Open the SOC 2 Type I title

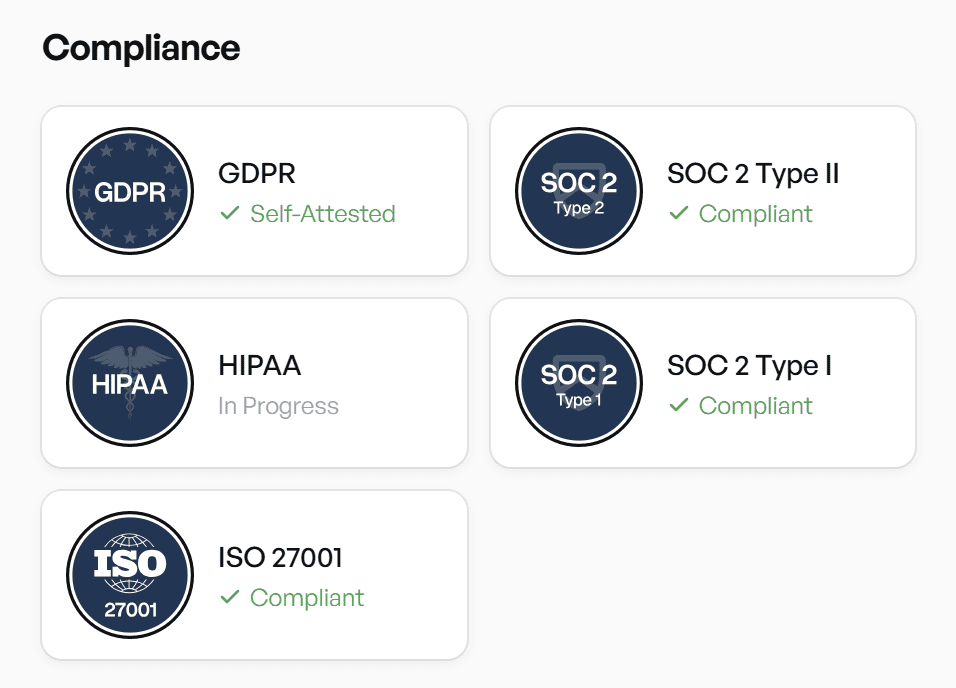click(749, 367)
